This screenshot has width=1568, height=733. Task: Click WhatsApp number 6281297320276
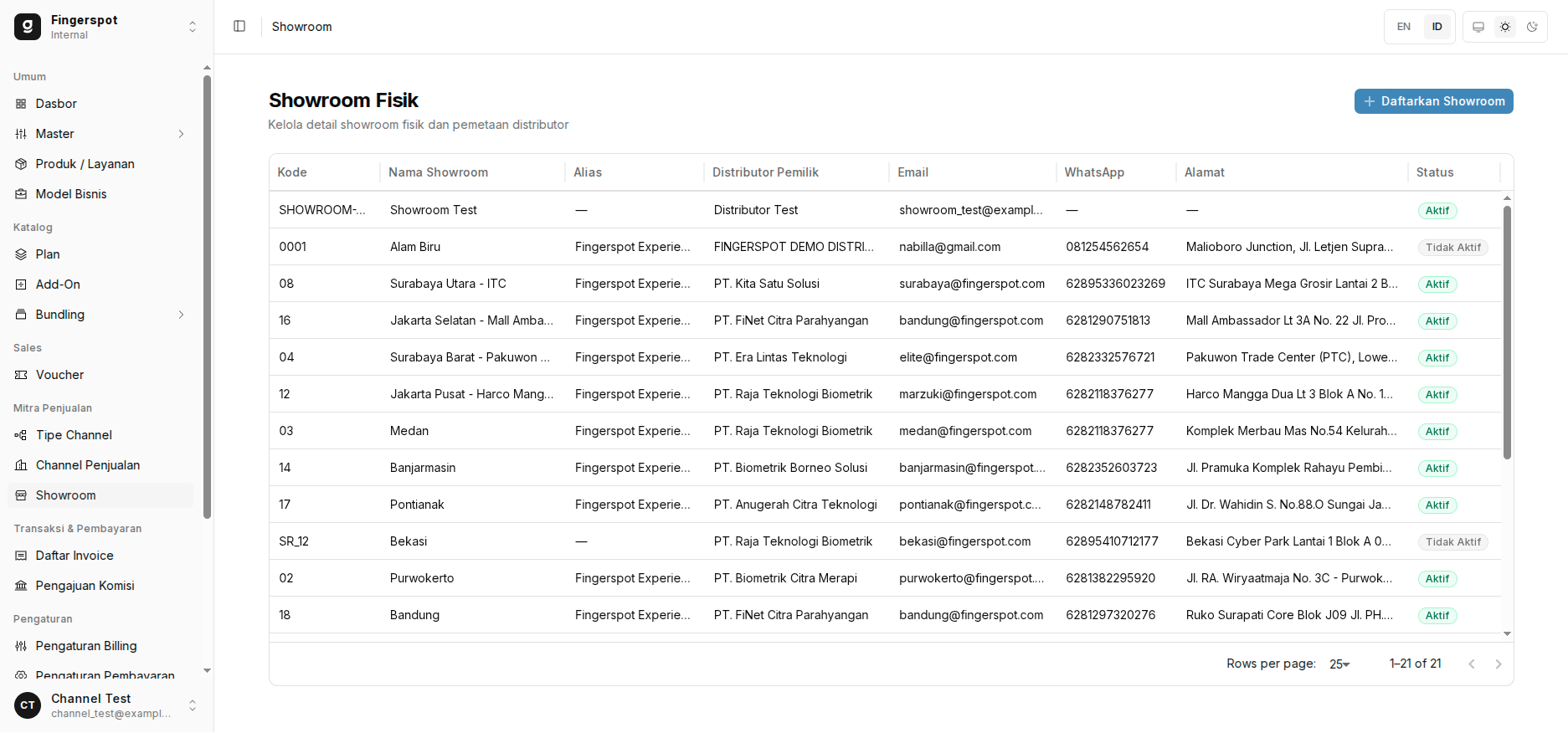tap(1110, 615)
